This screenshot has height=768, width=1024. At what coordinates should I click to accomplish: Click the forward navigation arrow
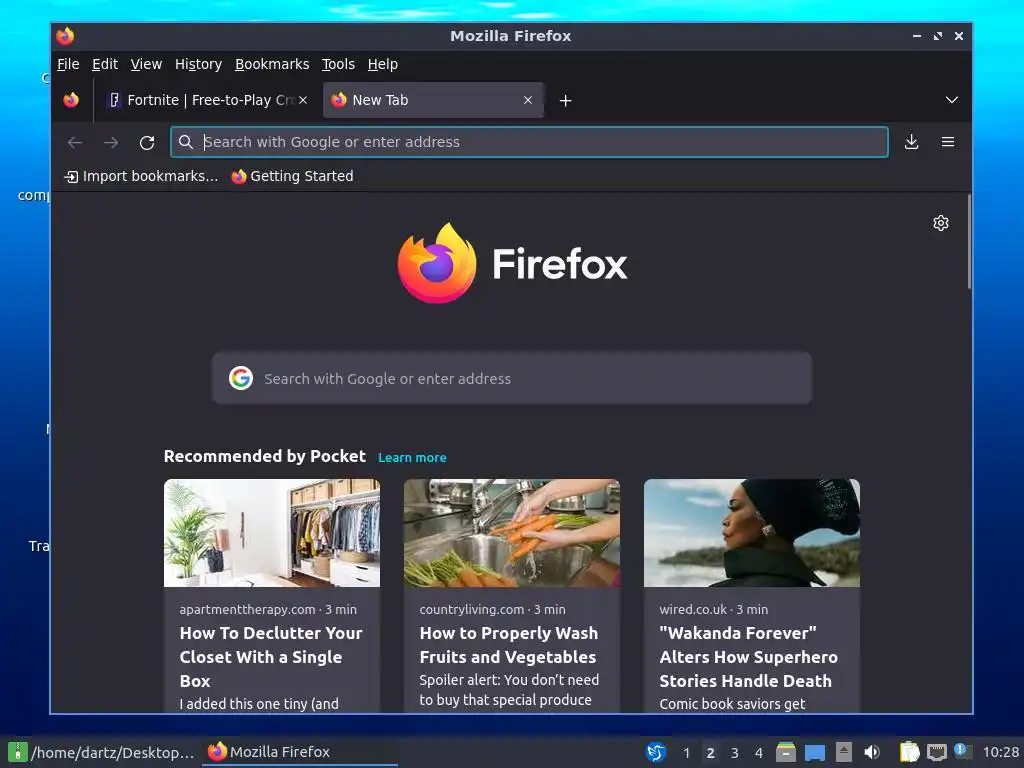[111, 142]
